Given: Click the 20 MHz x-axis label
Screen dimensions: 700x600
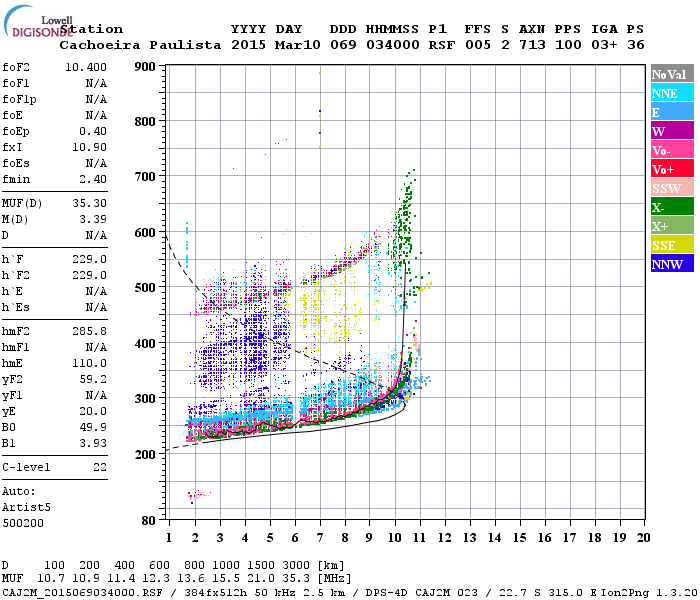Looking at the screenshot, I should pos(643,538).
